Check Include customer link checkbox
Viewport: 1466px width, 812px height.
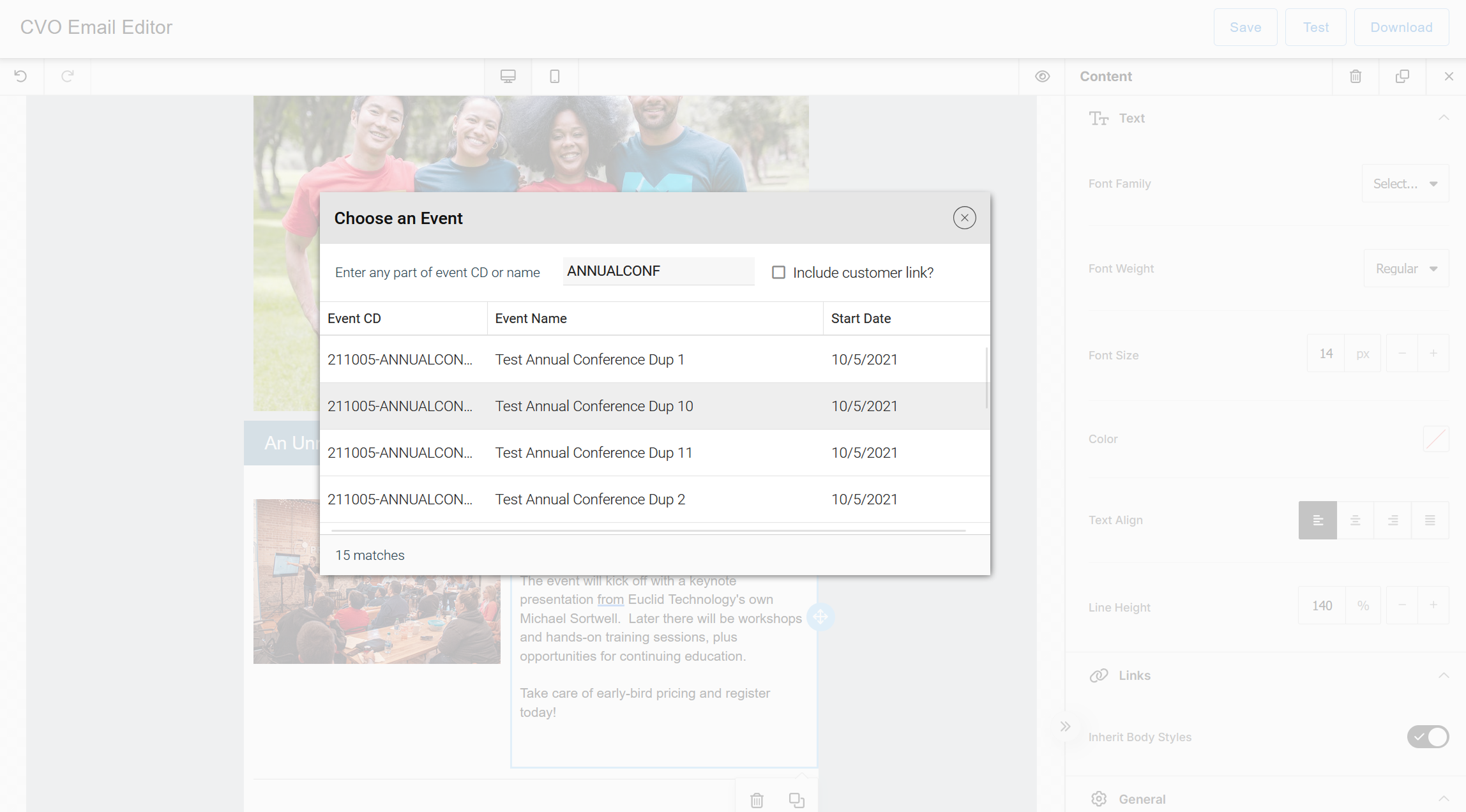(x=778, y=273)
